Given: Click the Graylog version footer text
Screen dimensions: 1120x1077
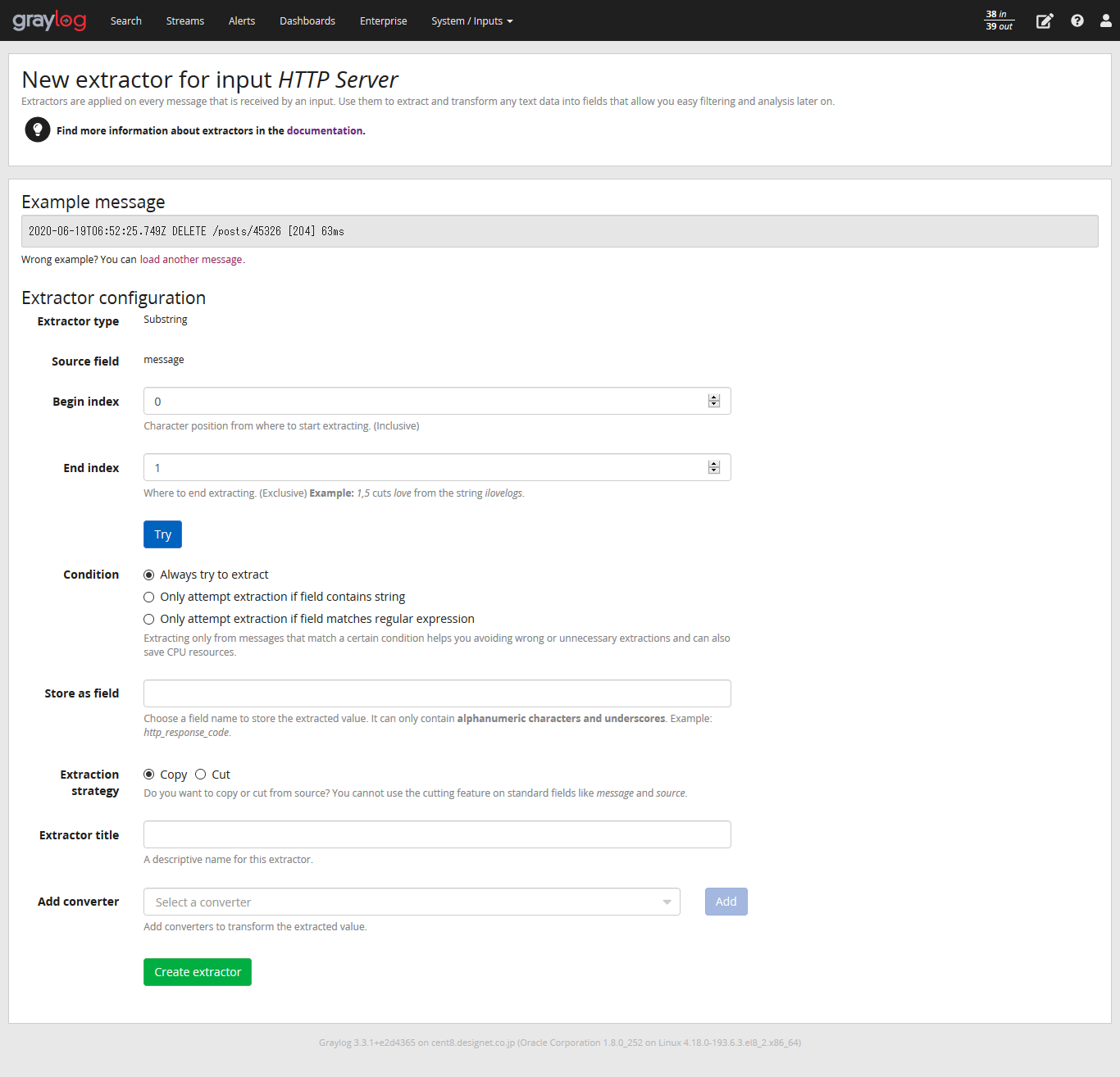Looking at the screenshot, I should tap(560, 1043).
